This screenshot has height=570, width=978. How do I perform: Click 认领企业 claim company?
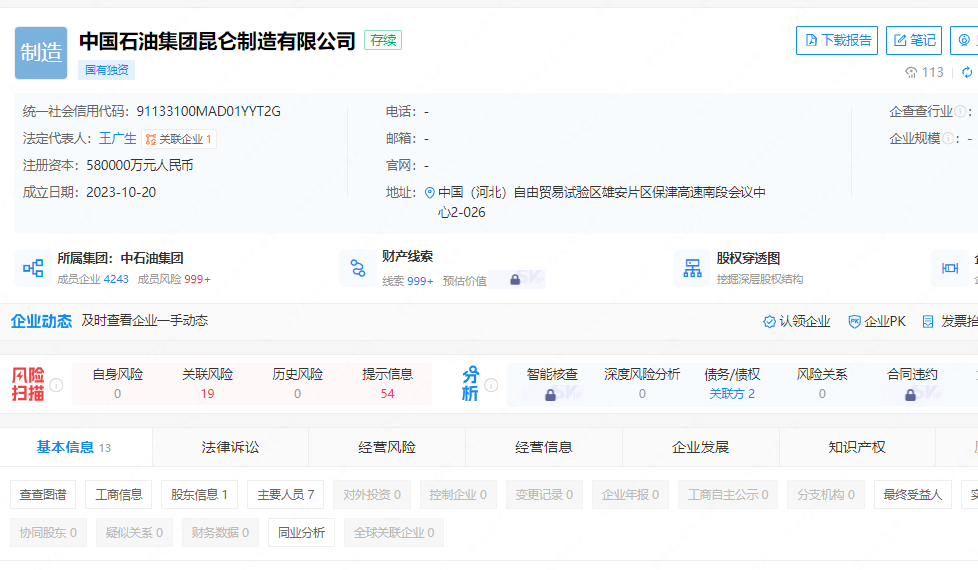click(796, 322)
